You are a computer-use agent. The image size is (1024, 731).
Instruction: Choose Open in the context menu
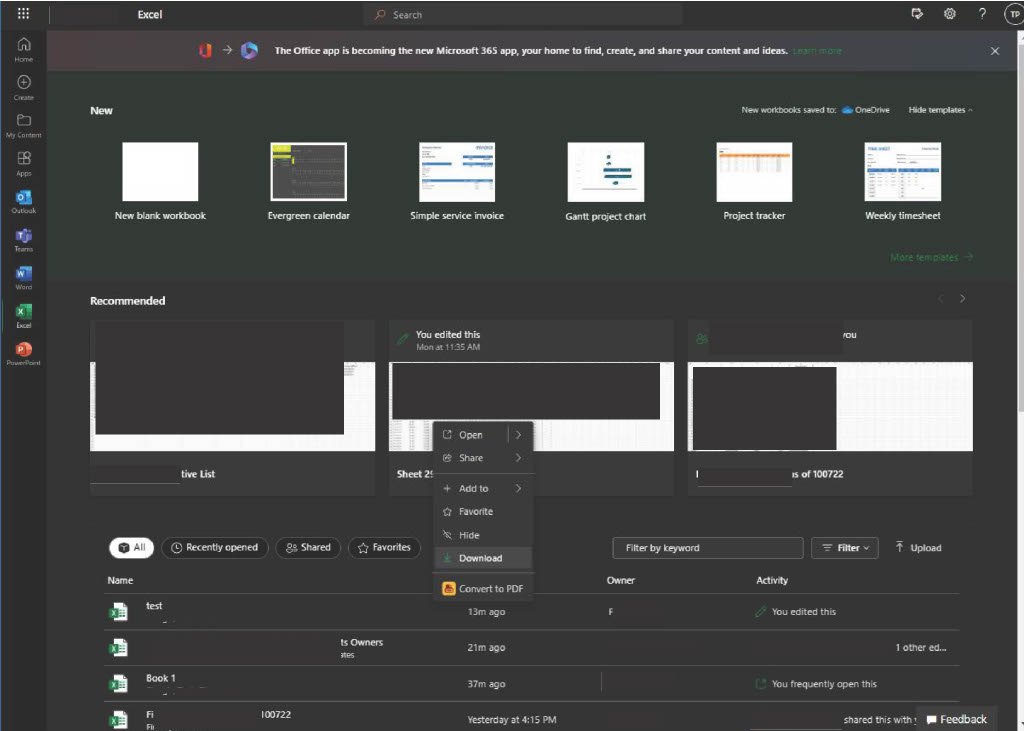coord(471,434)
